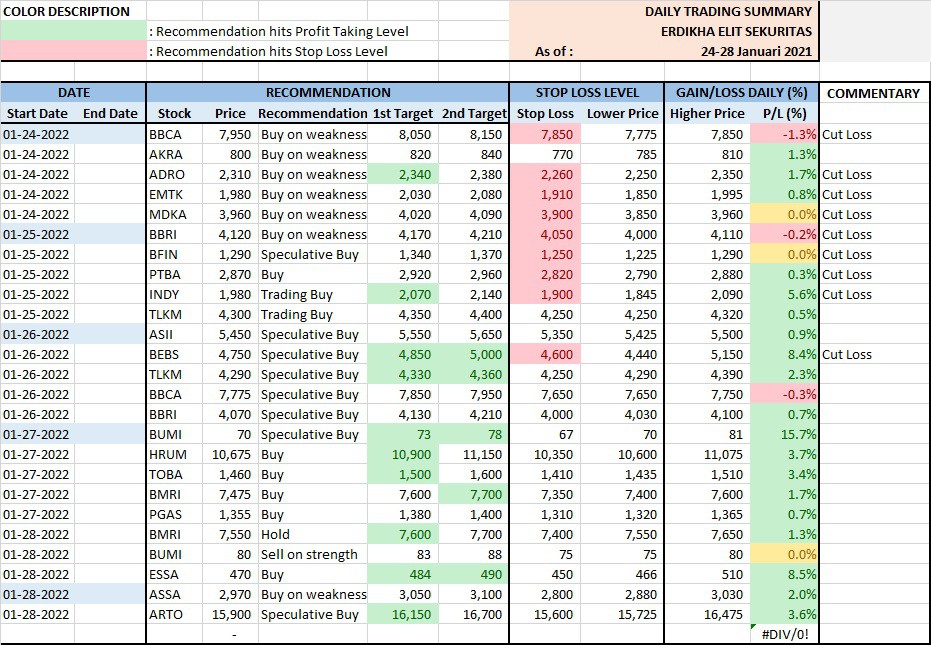Click the pink Stop Loss legend swatch
This screenshot has height=645, width=931.
(x=73, y=51)
